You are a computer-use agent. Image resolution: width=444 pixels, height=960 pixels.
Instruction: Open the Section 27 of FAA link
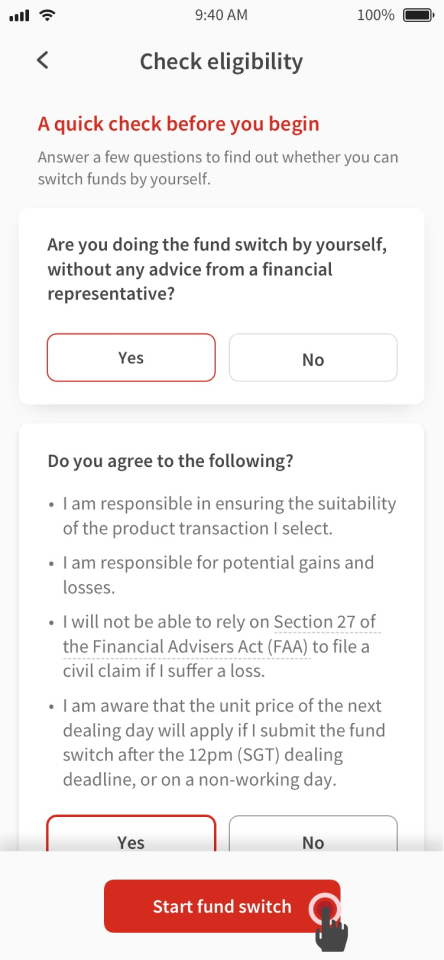[222, 634]
